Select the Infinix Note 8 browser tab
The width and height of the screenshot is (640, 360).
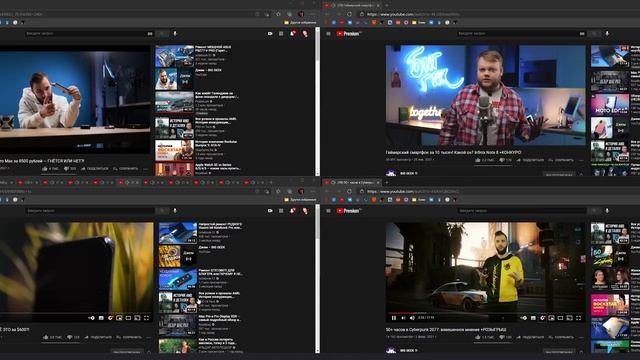[353, 5]
